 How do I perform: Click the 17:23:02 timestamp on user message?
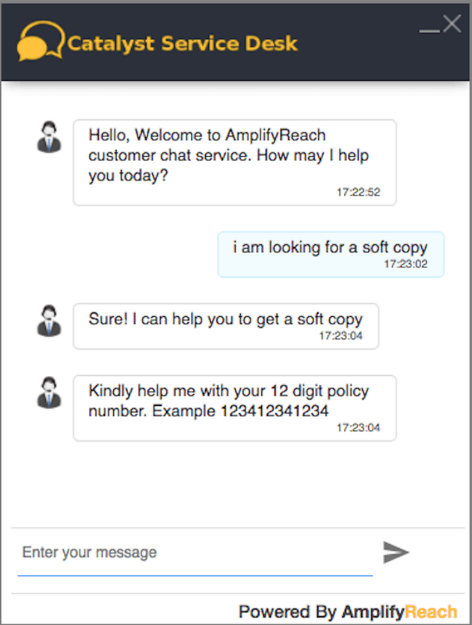(x=406, y=264)
